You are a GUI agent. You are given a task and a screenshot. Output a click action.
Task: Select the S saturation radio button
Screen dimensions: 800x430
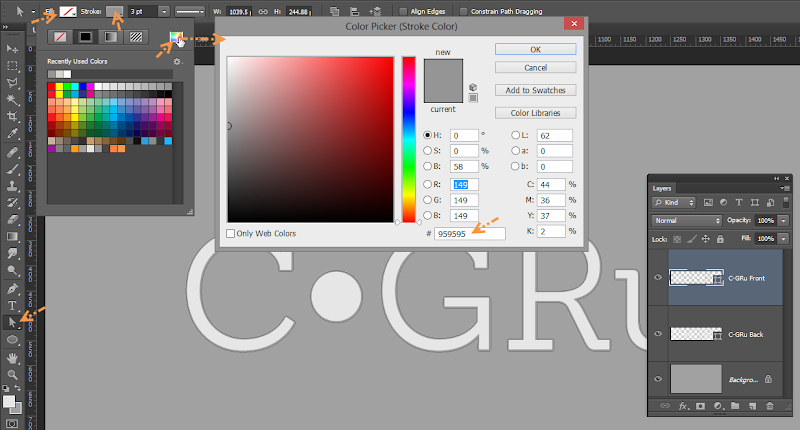[x=428, y=150]
